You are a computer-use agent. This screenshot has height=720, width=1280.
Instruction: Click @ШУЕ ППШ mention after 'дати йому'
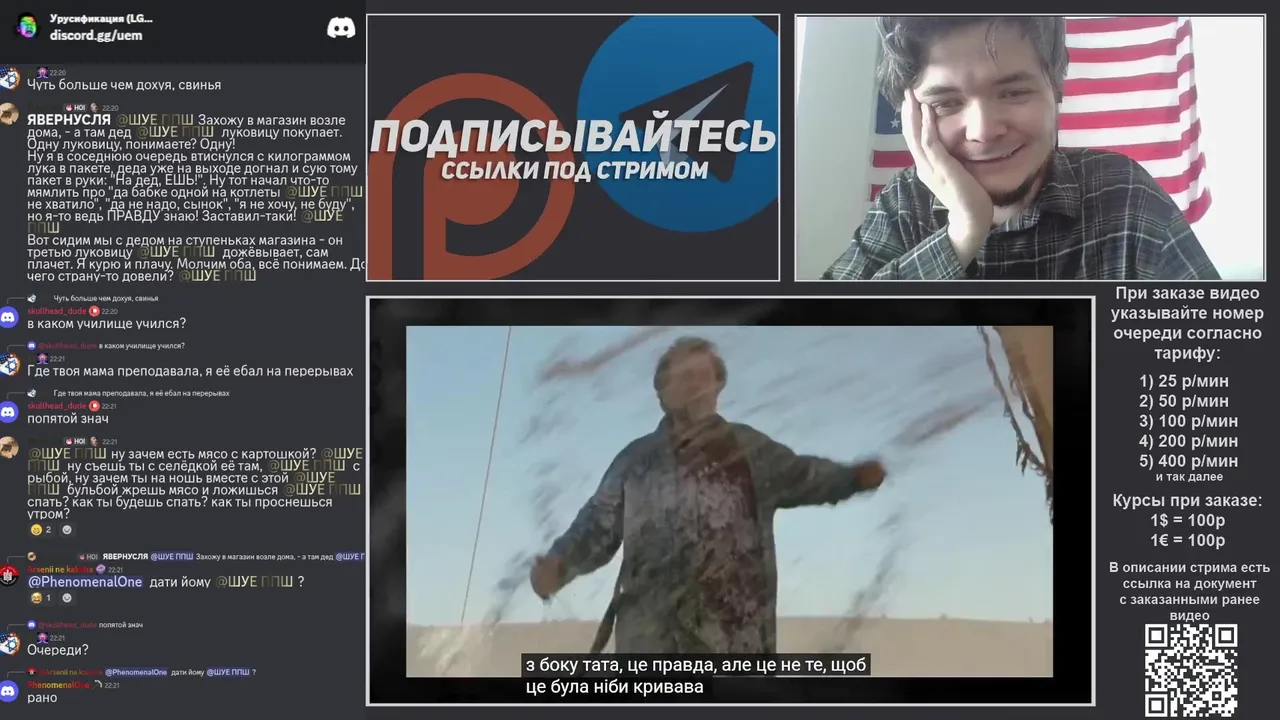coord(254,582)
